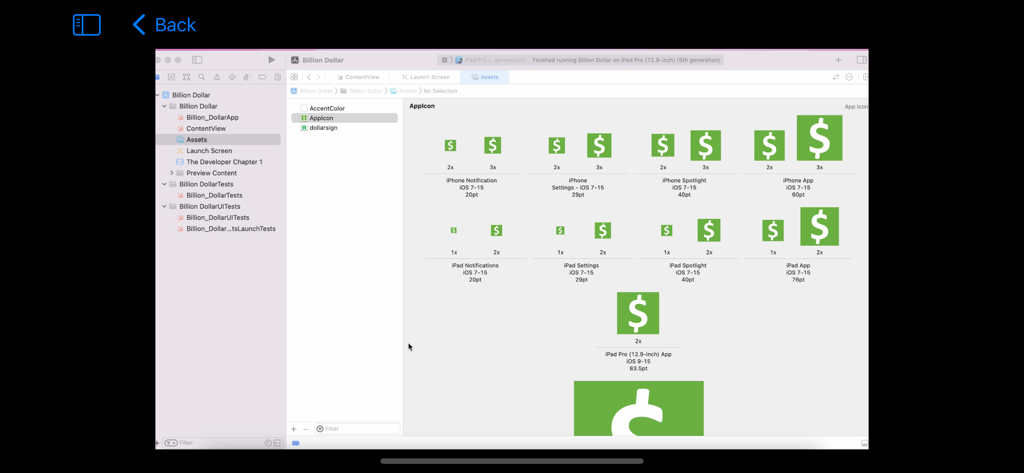Open the source control navigator
The image size is (1024, 473).
coord(171,77)
